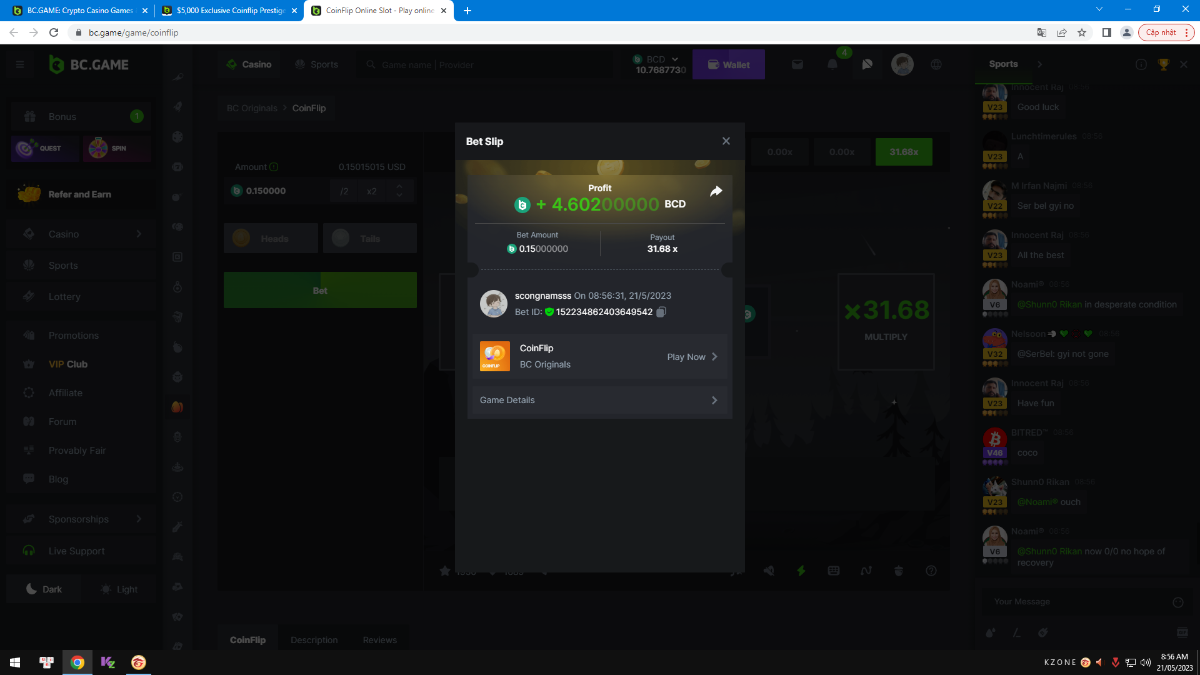Share the bet profit via arrow icon
1200x675 pixels.
coord(716,191)
